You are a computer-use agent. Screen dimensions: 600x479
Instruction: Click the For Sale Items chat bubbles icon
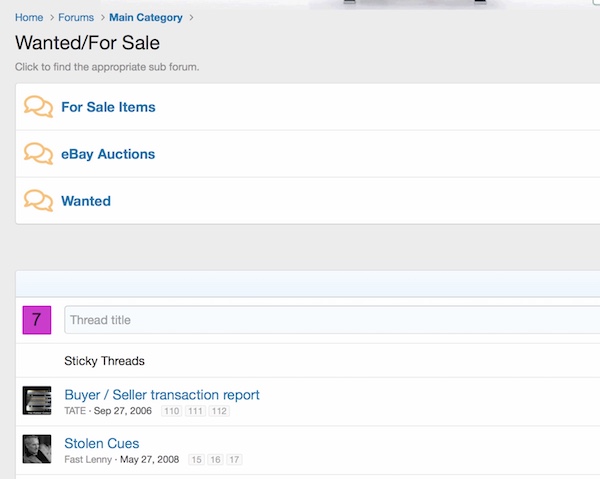point(38,107)
